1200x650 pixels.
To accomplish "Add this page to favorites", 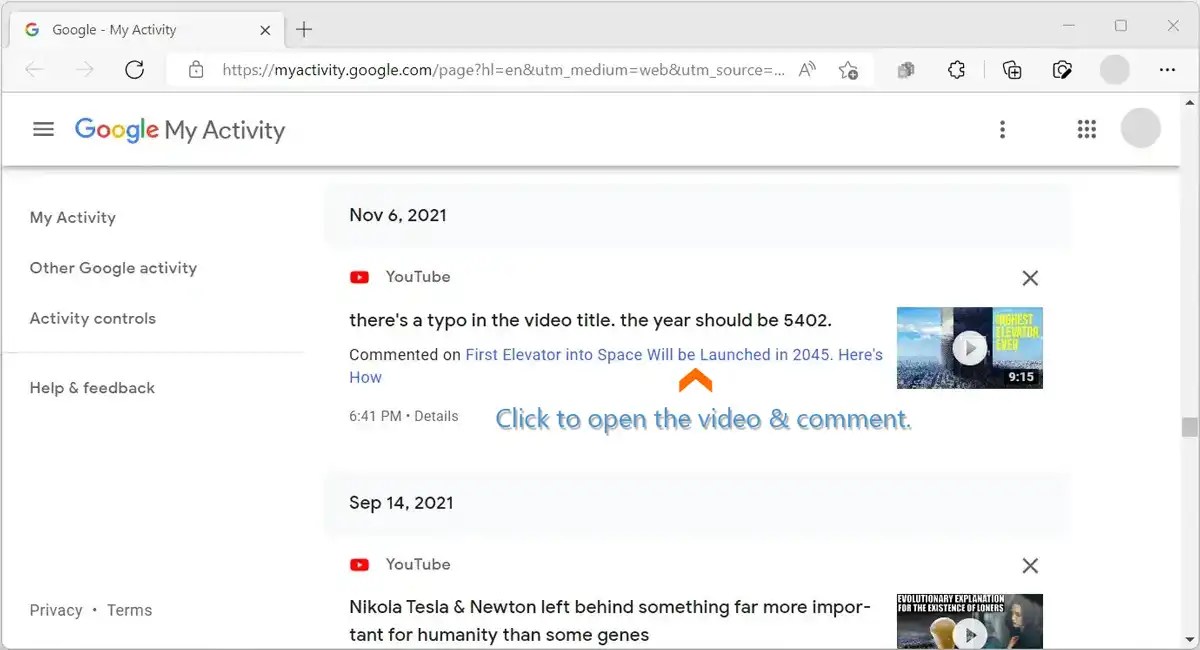I will [849, 70].
